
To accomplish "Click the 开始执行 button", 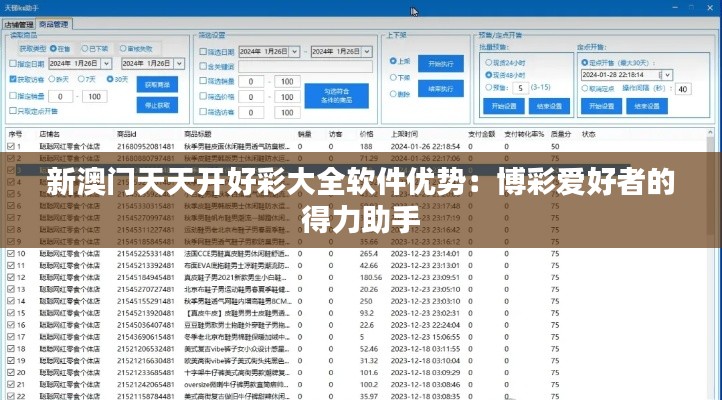I will tap(441, 64).
